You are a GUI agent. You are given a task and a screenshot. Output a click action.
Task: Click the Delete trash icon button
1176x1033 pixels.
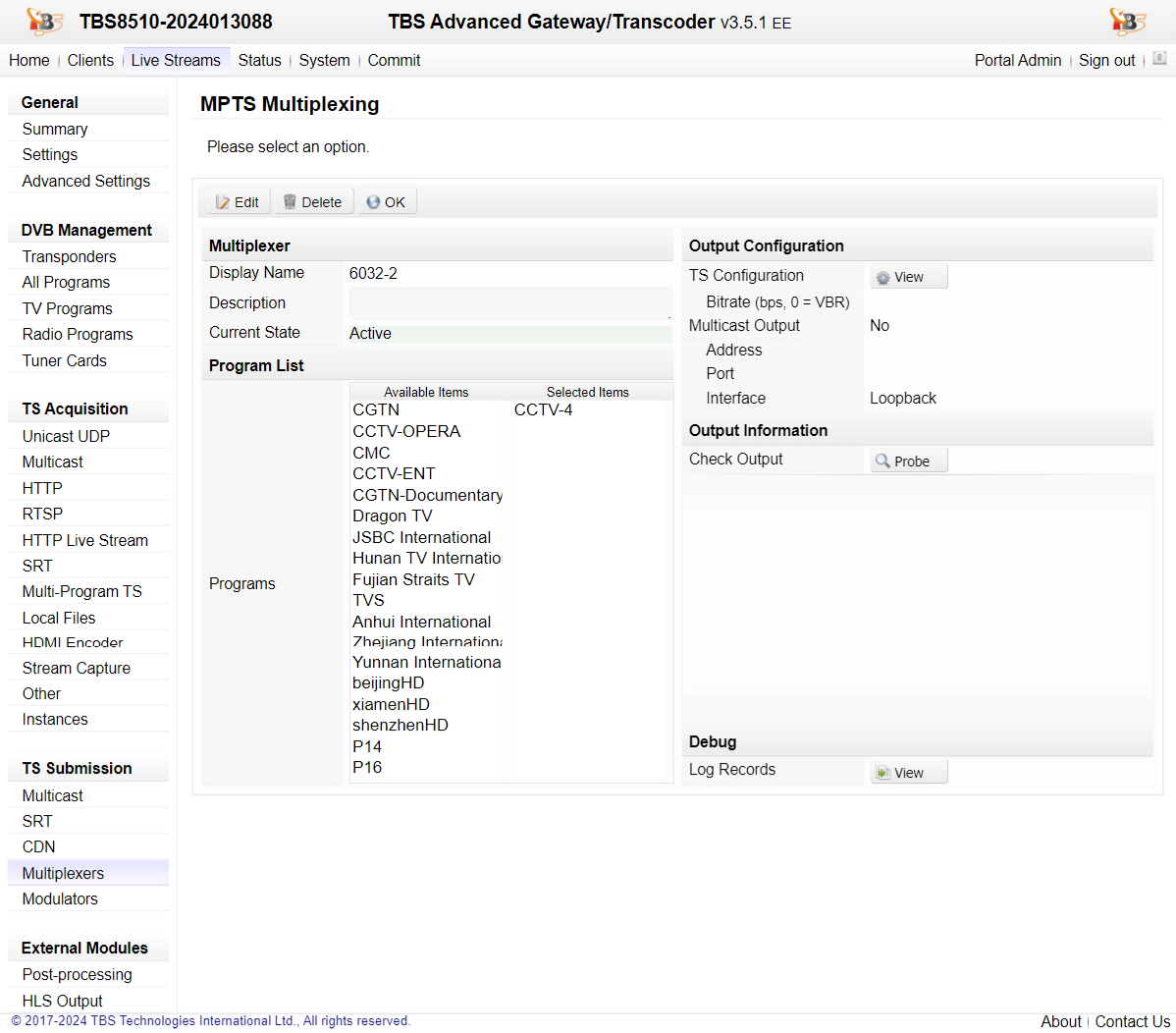click(313, 202)
